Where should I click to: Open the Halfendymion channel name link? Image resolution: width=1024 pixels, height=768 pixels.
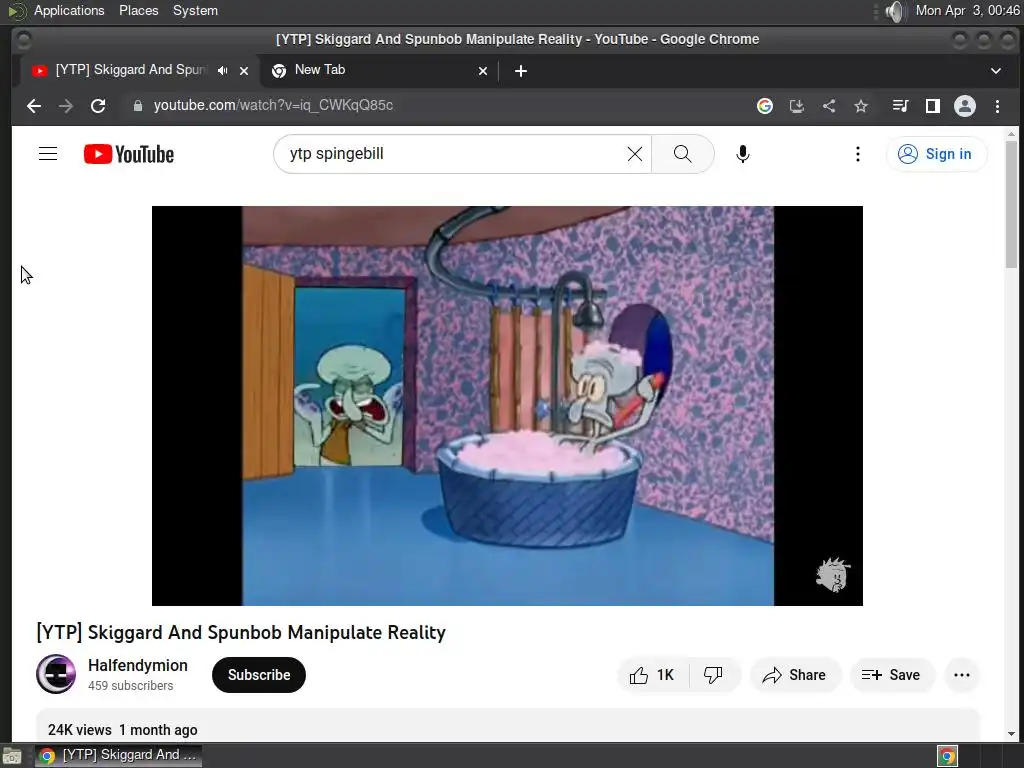(x=138, y=665)
